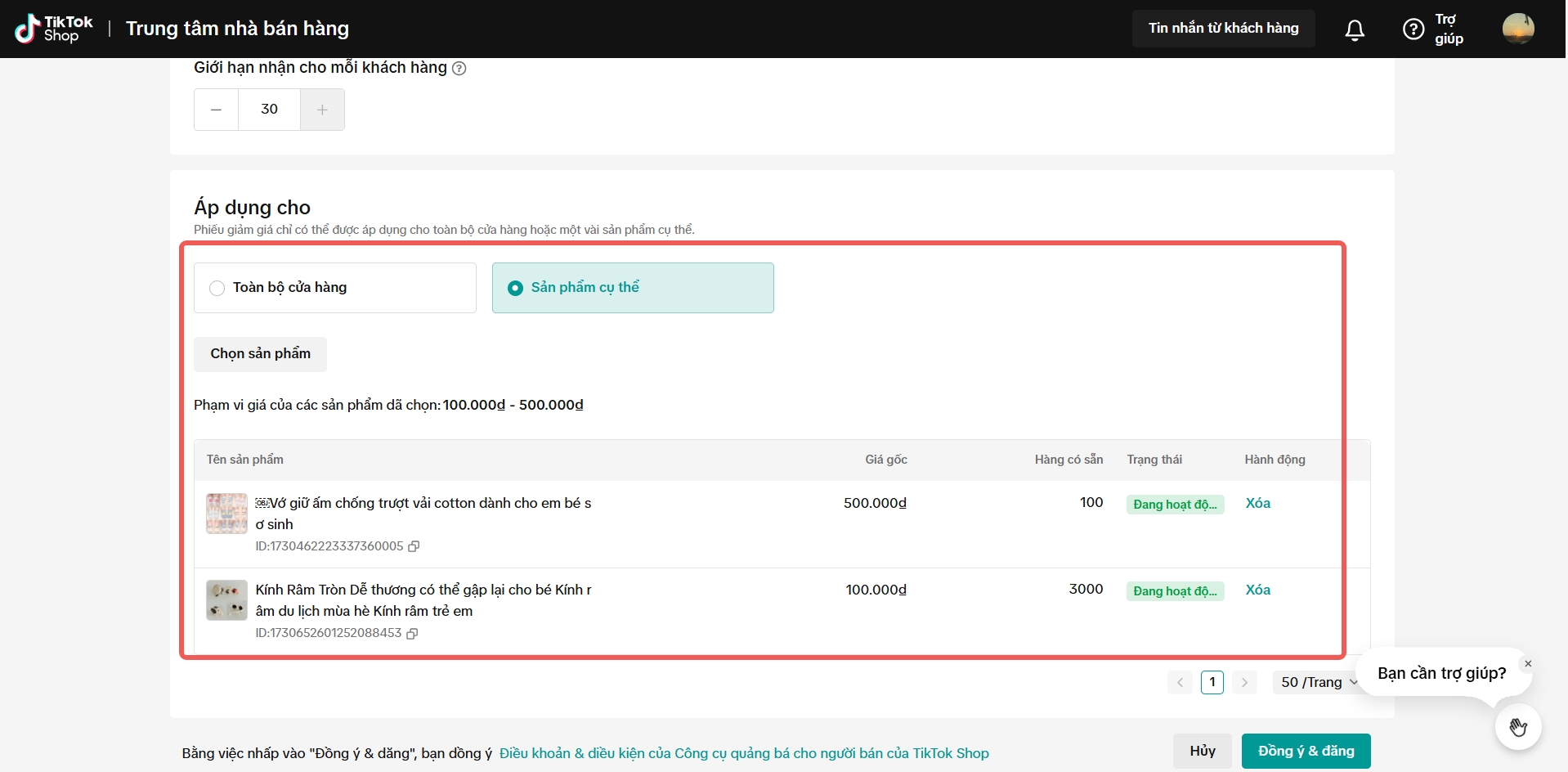
Task: Click the "Đồng ý & đăng" button
Action: coord(1306,751)
